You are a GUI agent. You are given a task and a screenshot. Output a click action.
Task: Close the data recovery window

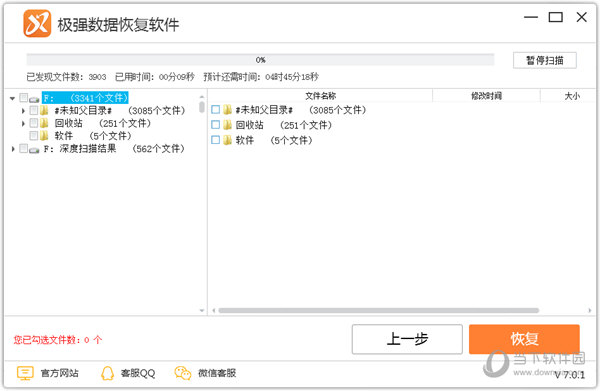[582, 17]
